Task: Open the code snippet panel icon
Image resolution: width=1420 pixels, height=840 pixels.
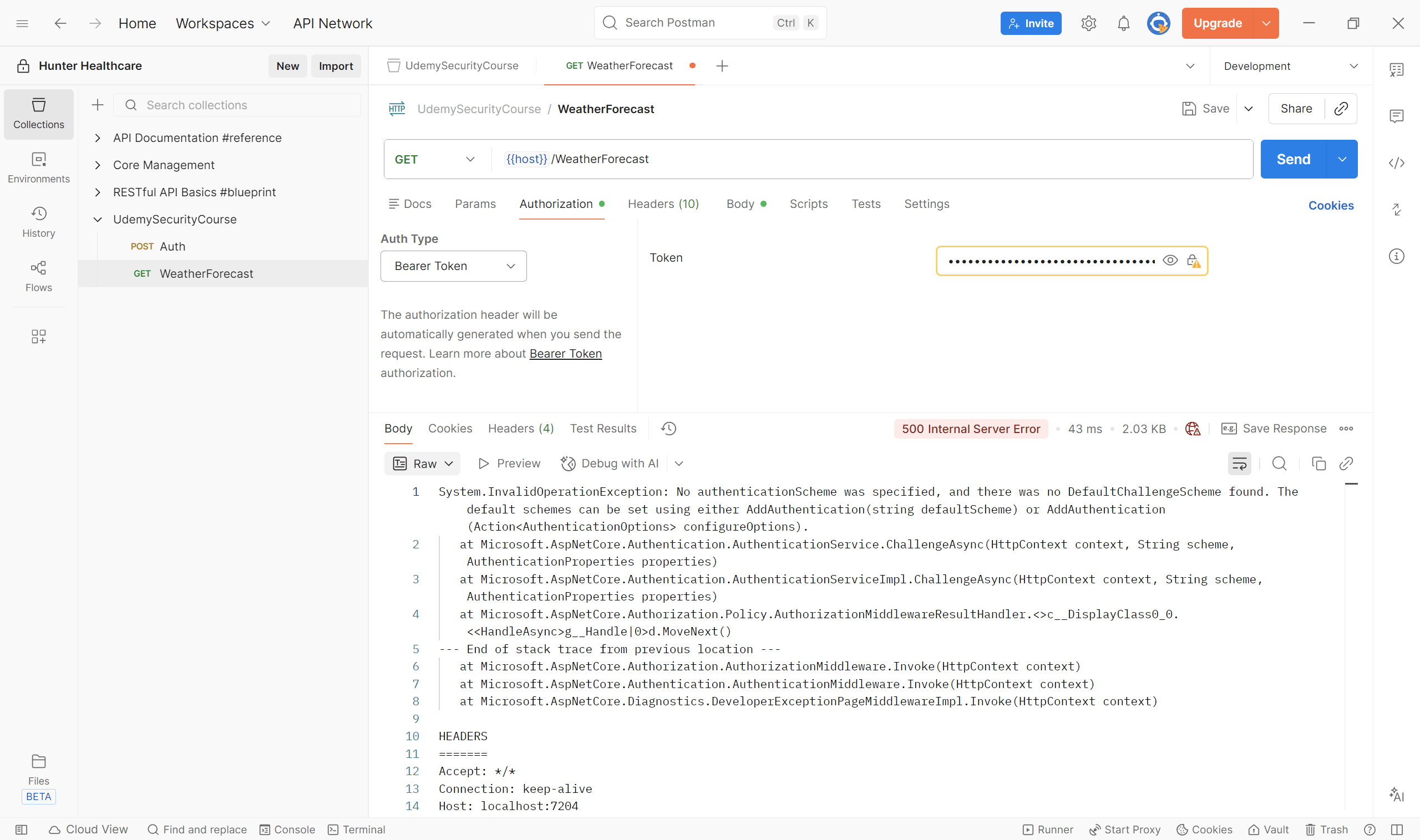Action: (1396, 163)
